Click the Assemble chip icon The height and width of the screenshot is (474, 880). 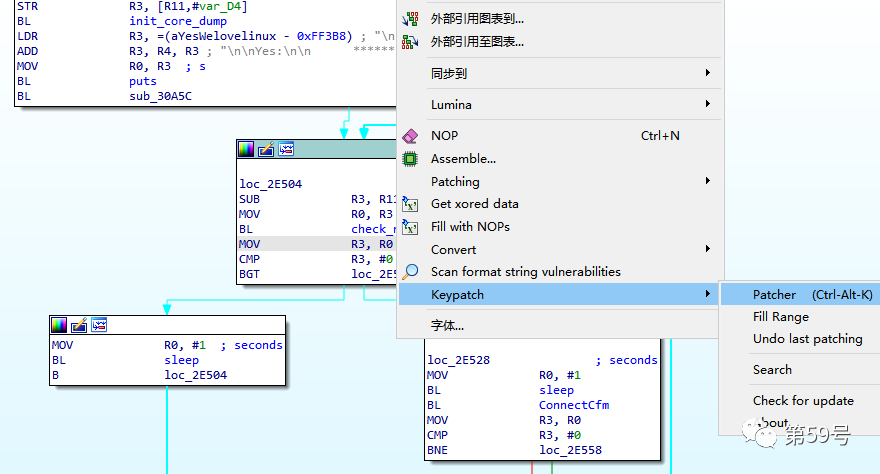tap(410, 159)
